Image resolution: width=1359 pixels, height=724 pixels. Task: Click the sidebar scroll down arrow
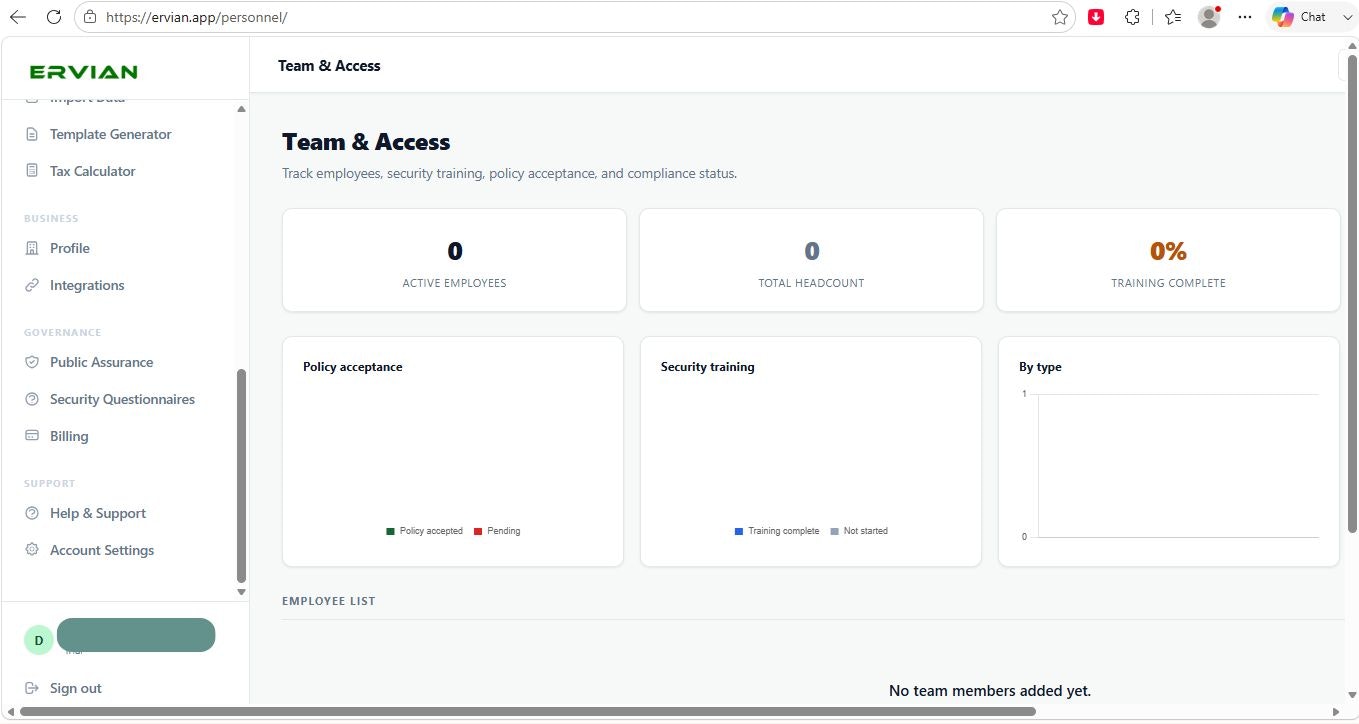click(241, 592)
